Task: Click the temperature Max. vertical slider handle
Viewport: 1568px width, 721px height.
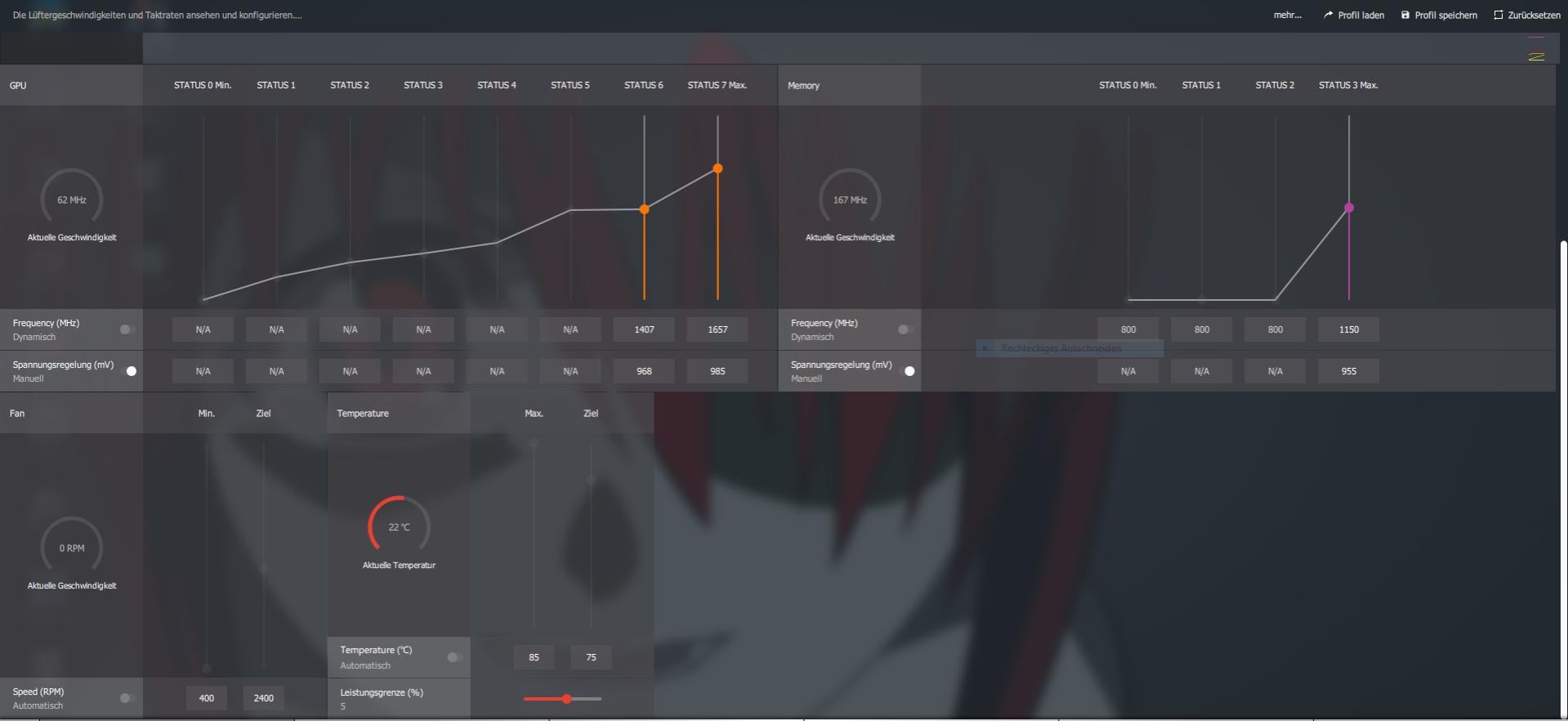Action: pos(534,443)
